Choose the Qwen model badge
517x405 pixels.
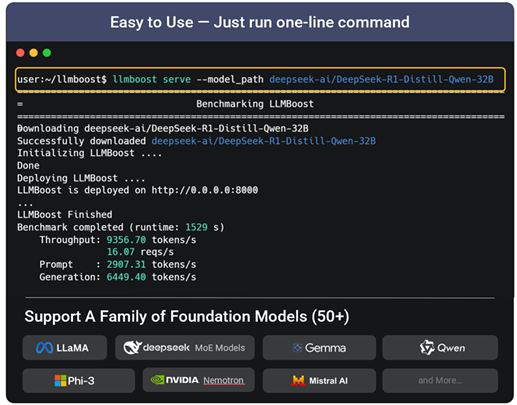pyautogui.click(x=440, y=348)
